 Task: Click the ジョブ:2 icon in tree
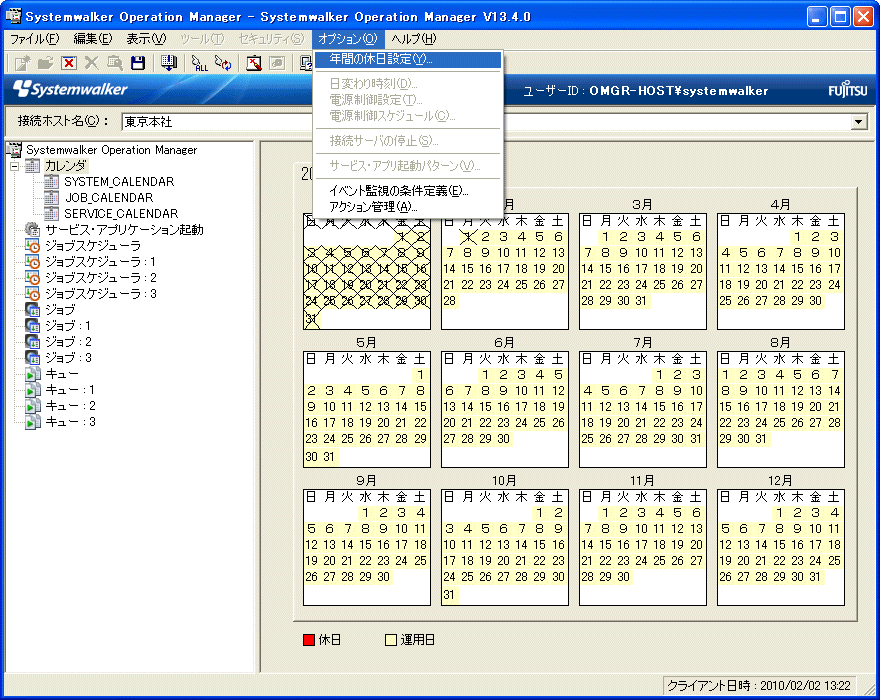pos(33,342)
